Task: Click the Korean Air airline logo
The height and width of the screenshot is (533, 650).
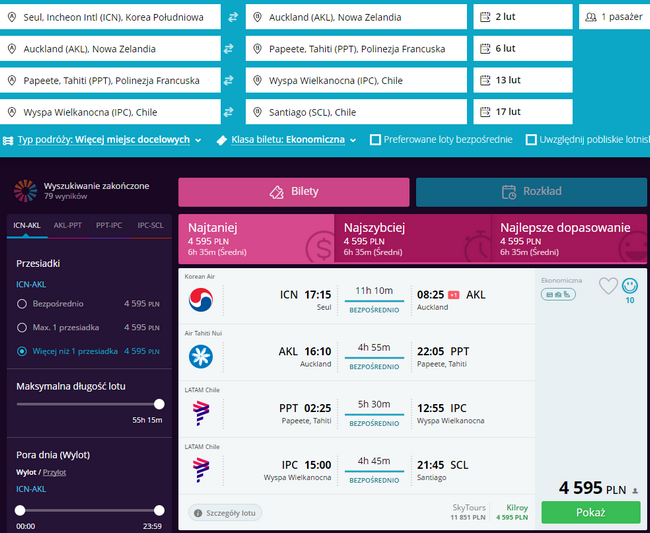Action: (x=201, y=299)
